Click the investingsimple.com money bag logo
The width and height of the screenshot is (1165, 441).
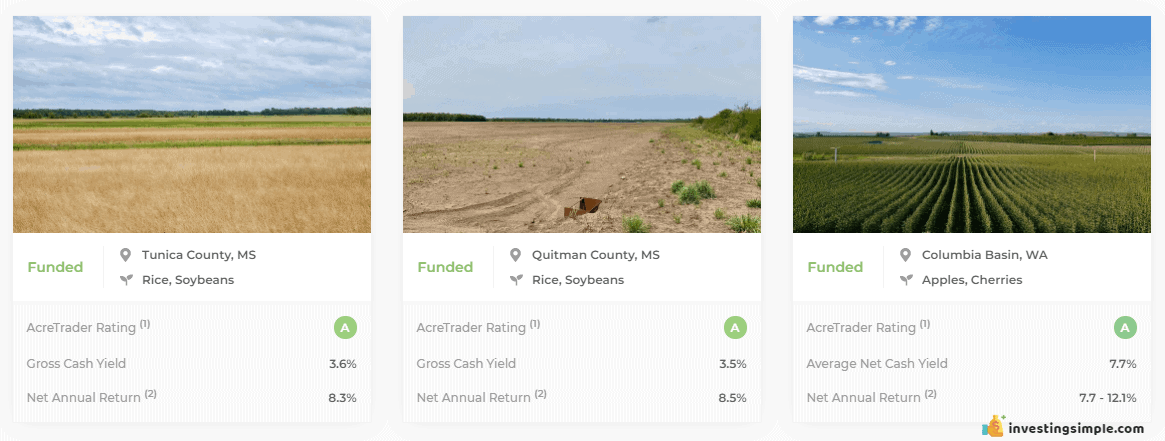point(993,426)
